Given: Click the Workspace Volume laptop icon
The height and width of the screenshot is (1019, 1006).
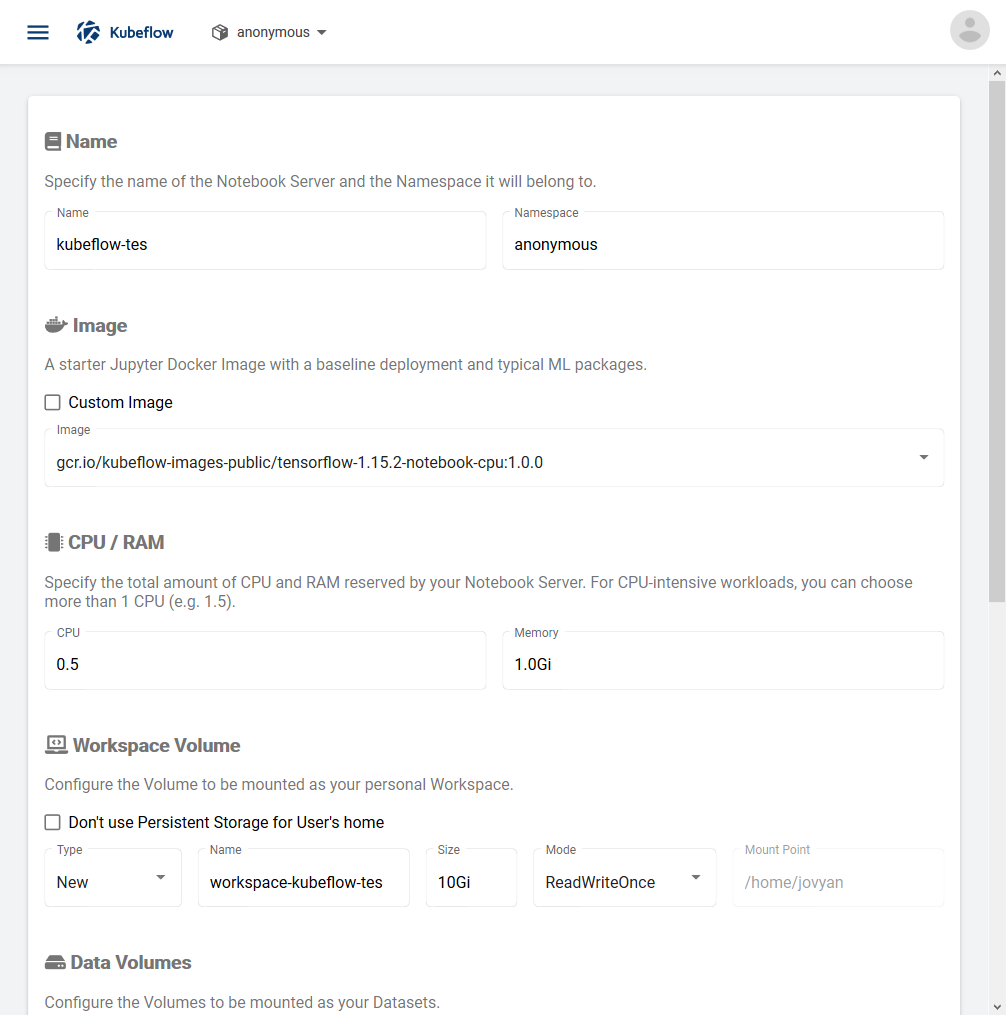Looking at the screenshot, I should click(x=56, y=745).
